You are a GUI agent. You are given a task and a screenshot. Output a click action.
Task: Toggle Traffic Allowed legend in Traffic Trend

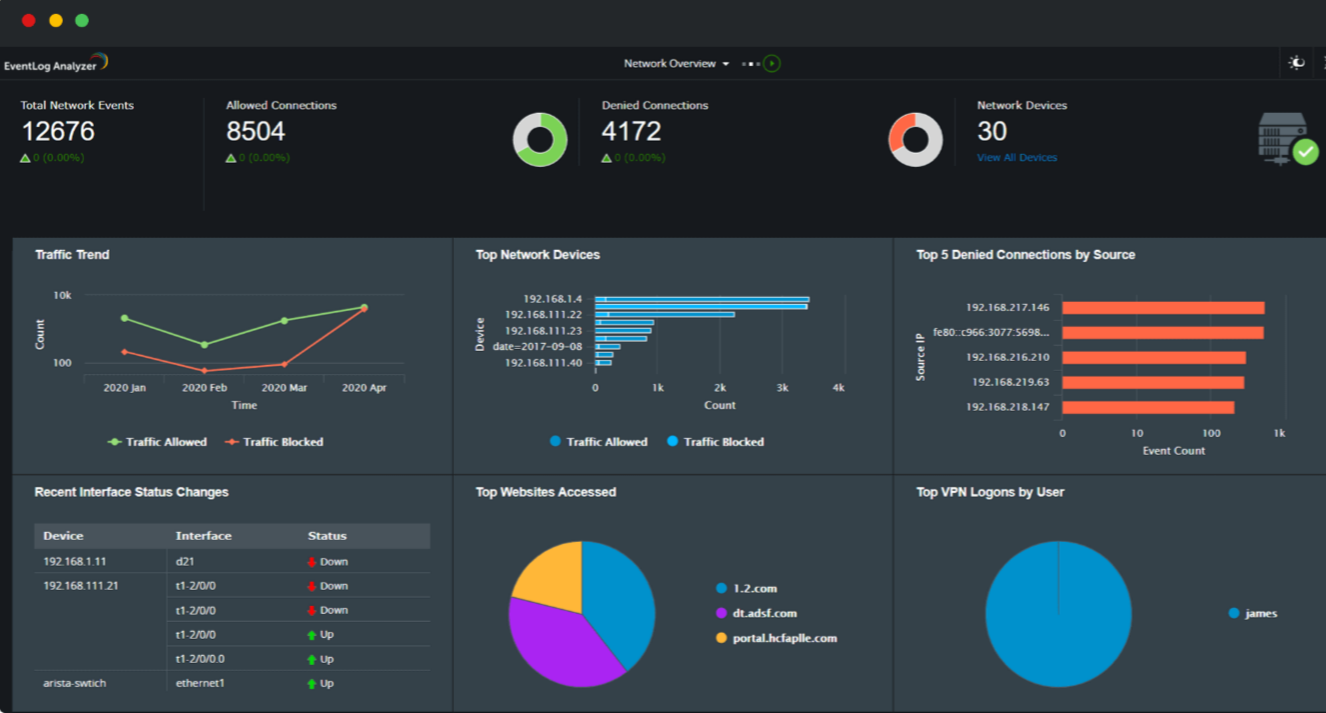point(157,442)
